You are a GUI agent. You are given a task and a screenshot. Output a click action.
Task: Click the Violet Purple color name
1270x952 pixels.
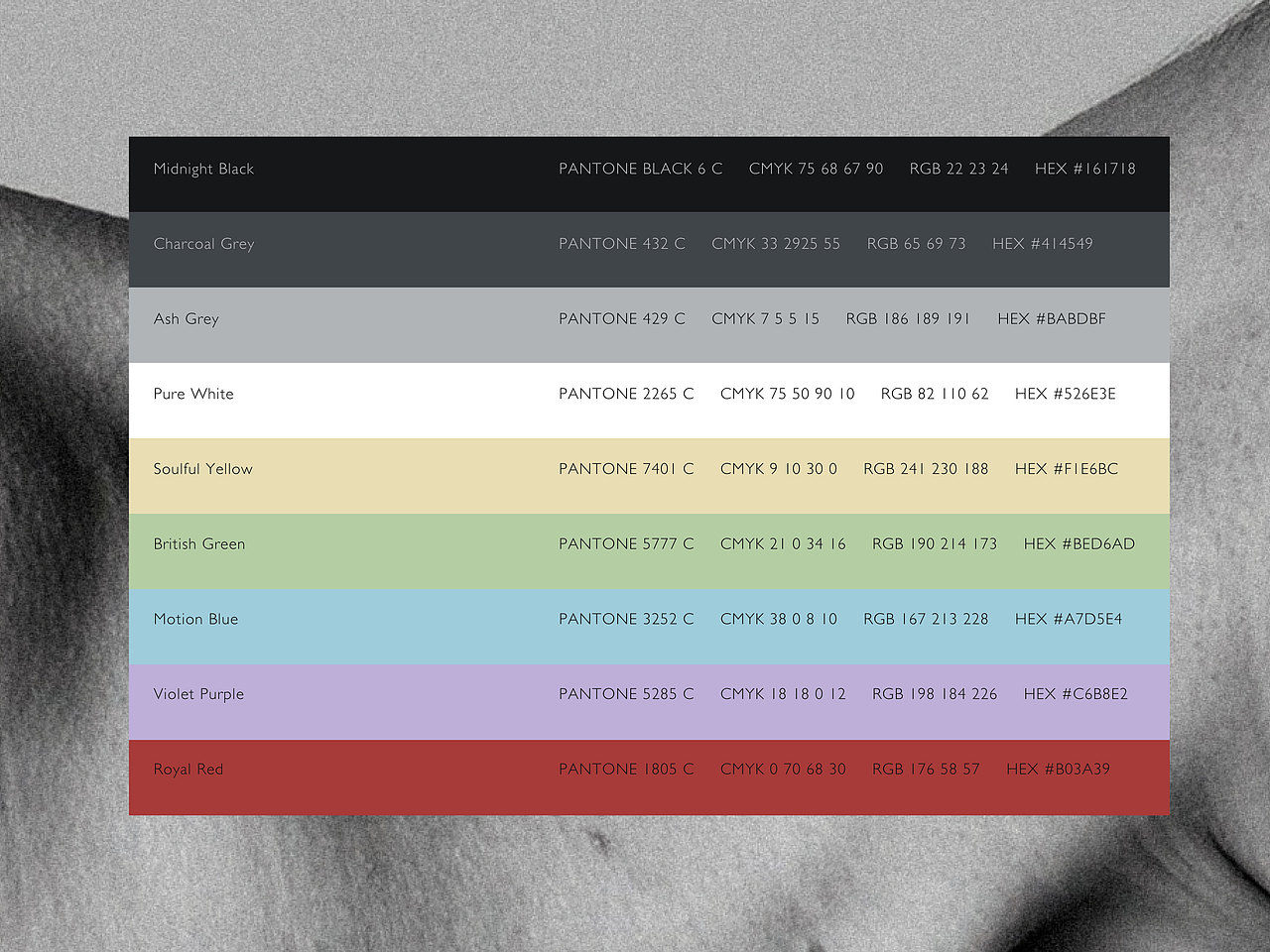[x=198, y=694]
